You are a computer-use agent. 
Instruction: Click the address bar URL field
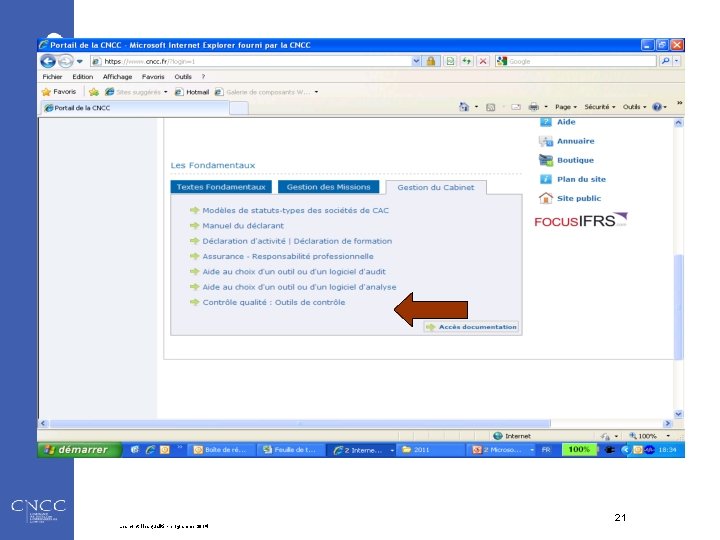[250, 61]
